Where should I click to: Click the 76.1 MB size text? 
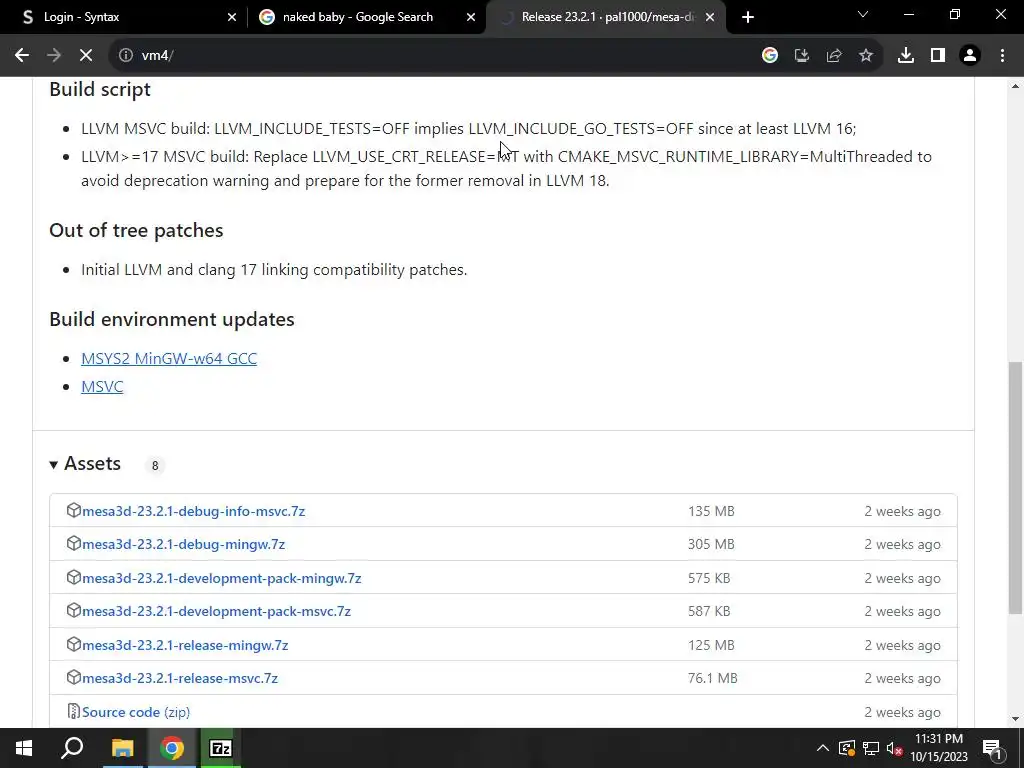(712, 679)
